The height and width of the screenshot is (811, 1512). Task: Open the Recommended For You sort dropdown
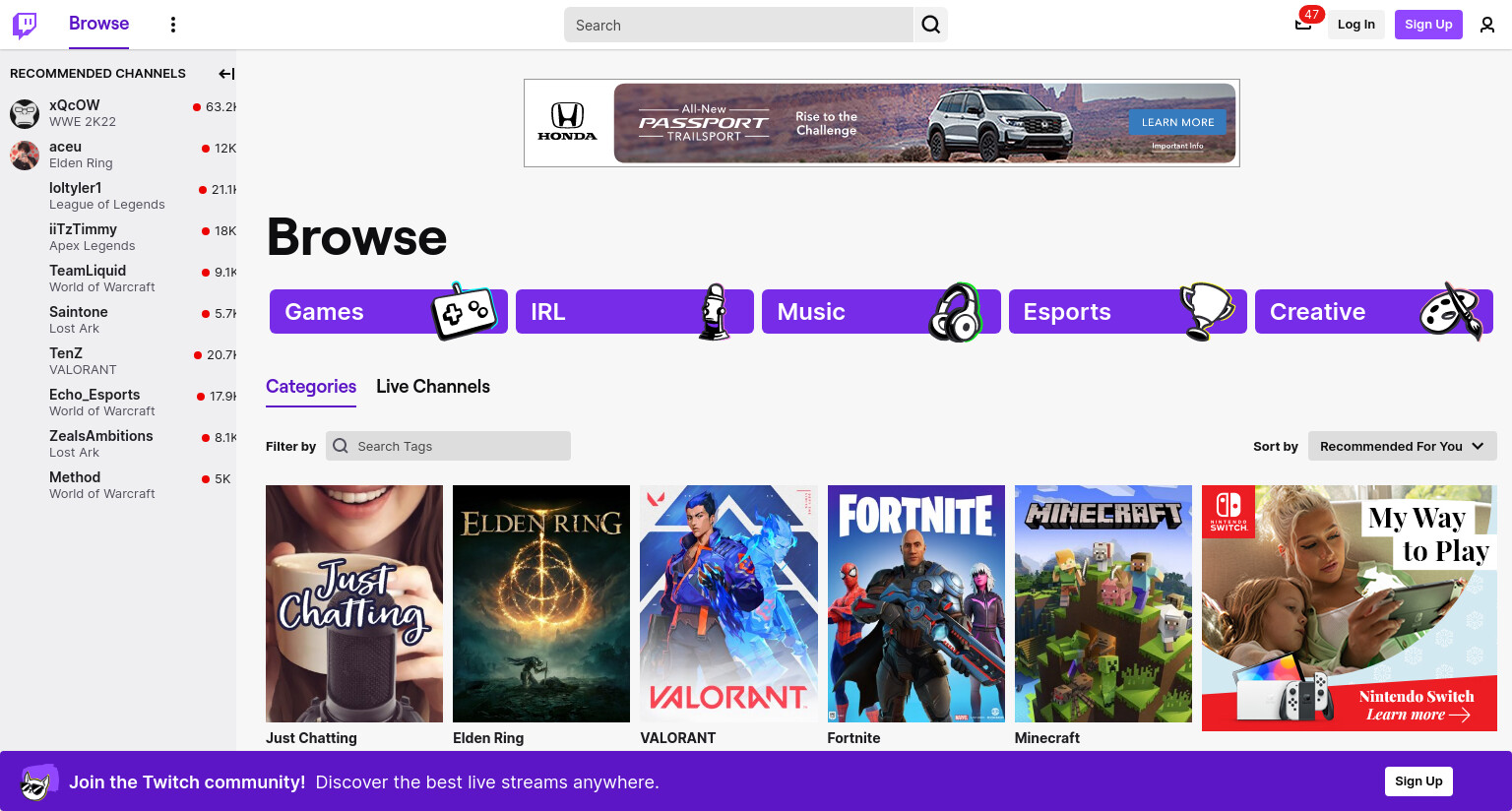click(1402, 446)
